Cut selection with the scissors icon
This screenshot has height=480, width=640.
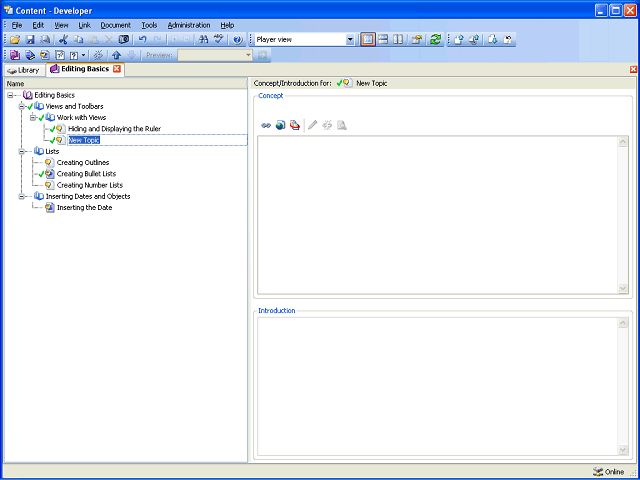[x=63, y=40]
